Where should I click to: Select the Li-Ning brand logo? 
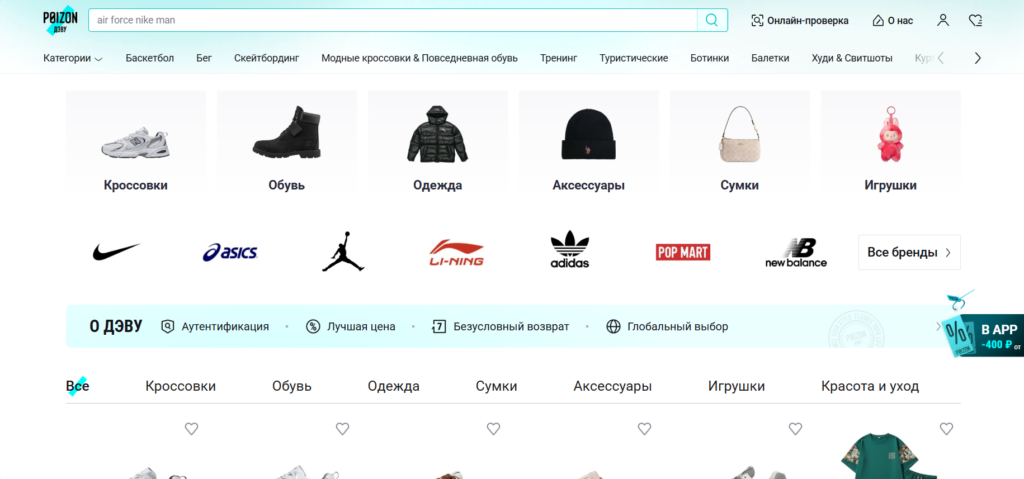click(x=456, y=252)
